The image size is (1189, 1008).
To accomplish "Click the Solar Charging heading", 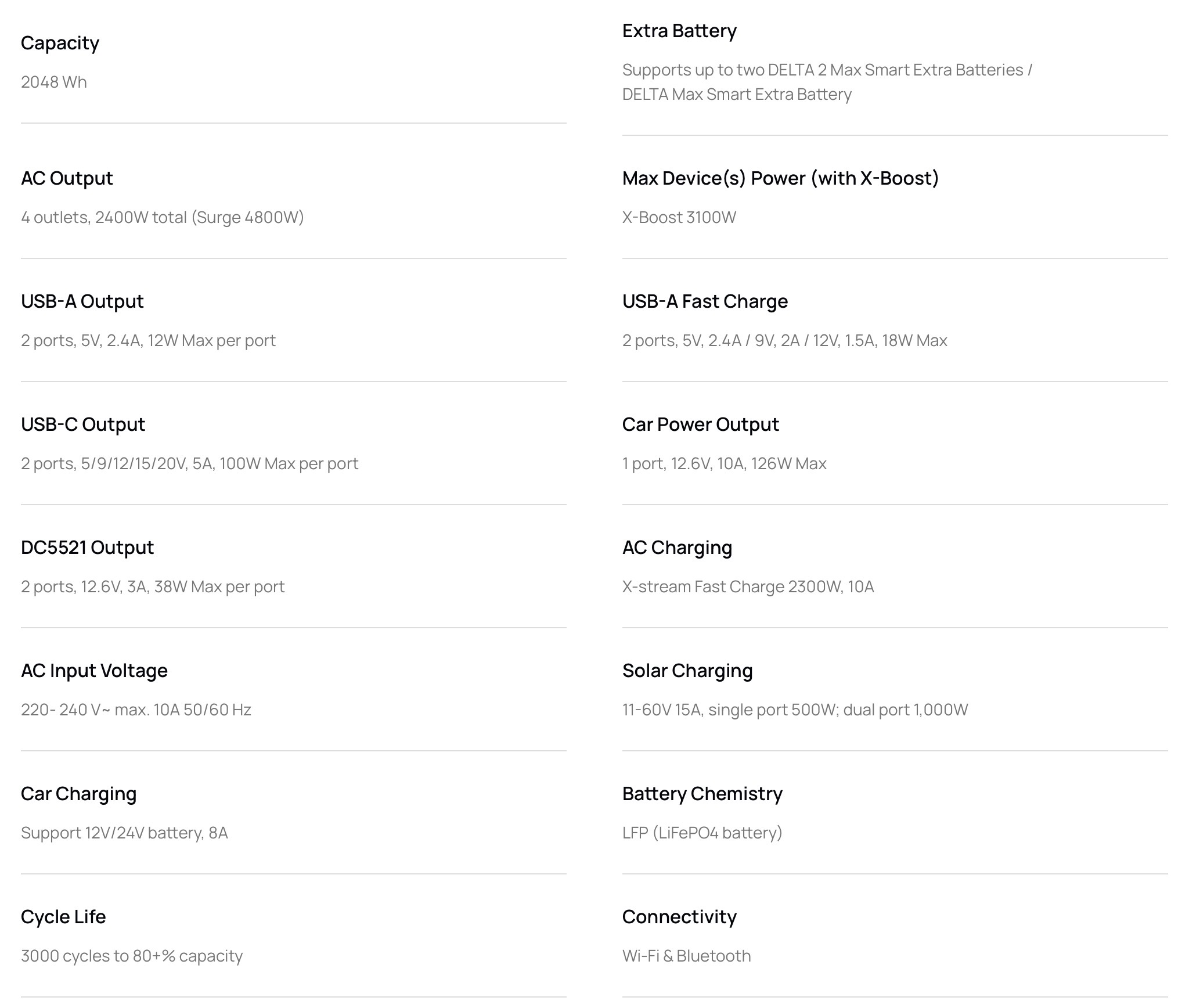I will tap(687, 671).
